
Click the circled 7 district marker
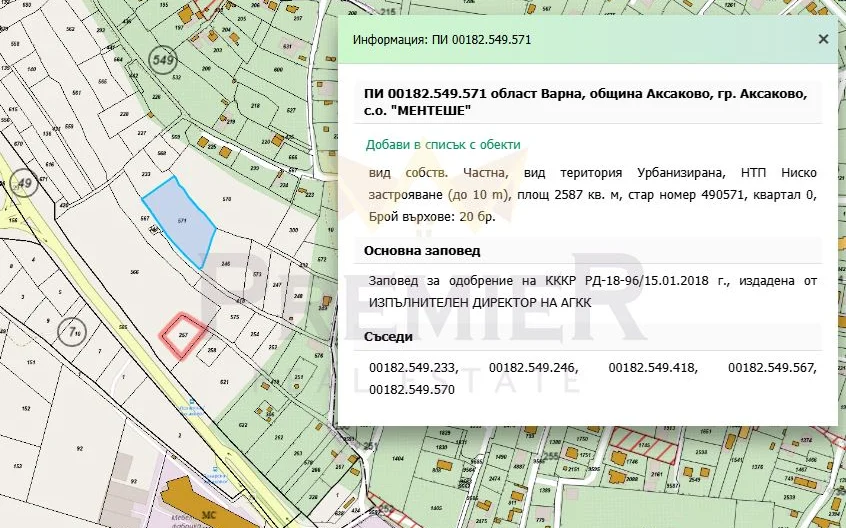pyautogui.click(x=72, y=330)
